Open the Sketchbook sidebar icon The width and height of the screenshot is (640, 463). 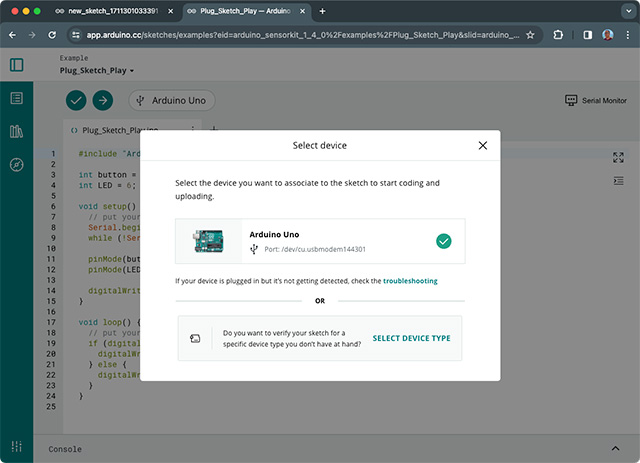[x=16, y=98]
